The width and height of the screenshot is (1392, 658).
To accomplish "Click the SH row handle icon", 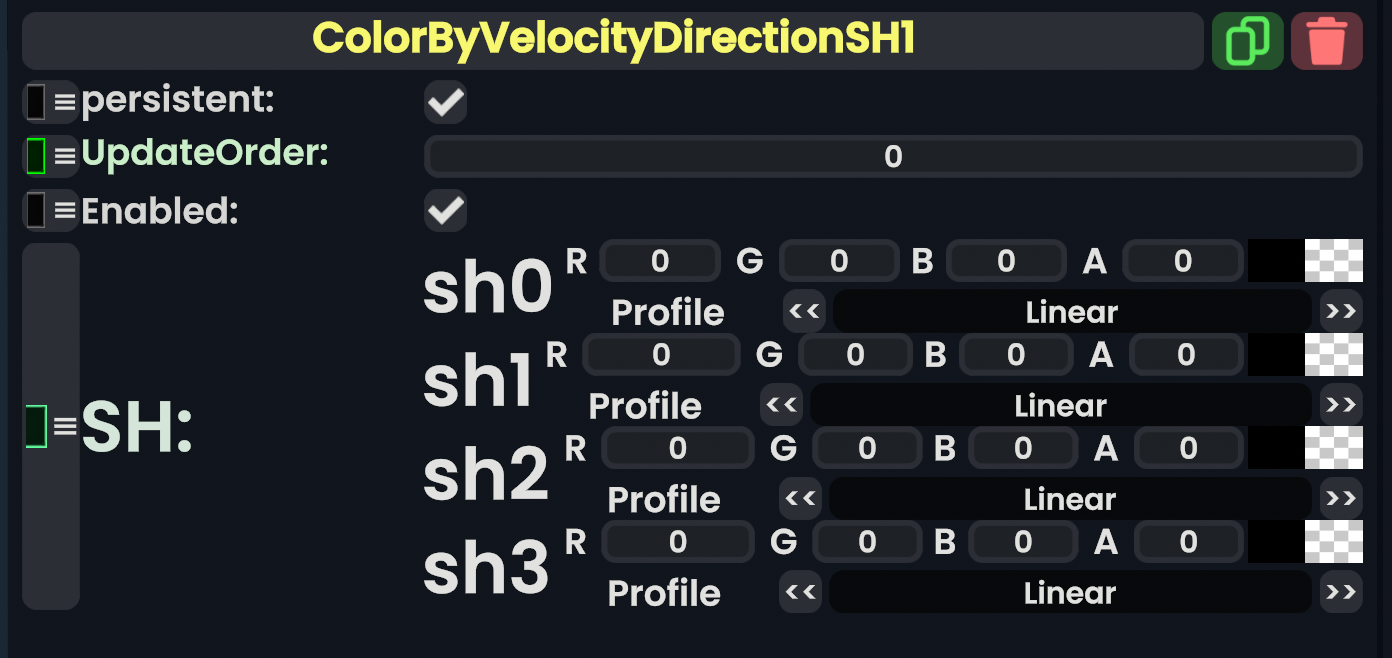I will click(x=50, y=426).
